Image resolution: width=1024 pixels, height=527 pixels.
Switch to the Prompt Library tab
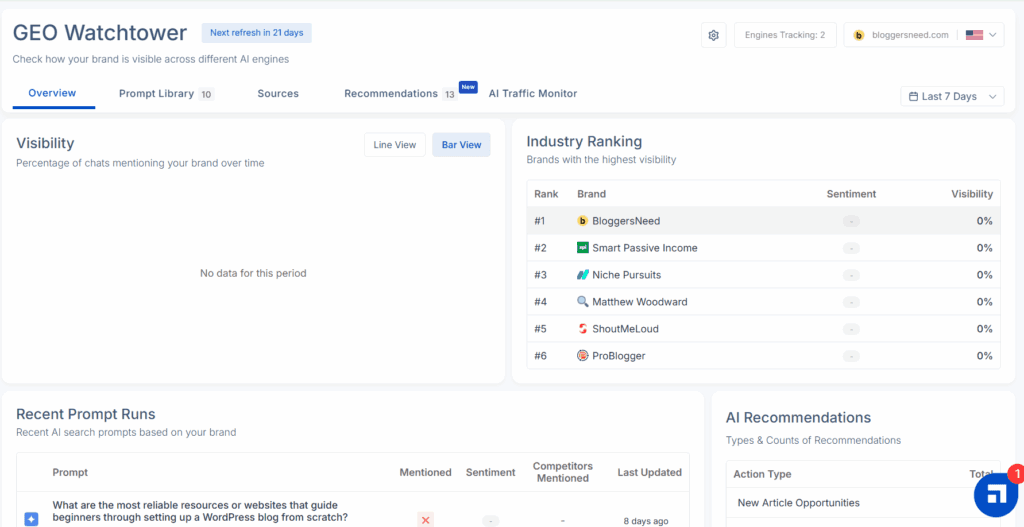(165, 94)
